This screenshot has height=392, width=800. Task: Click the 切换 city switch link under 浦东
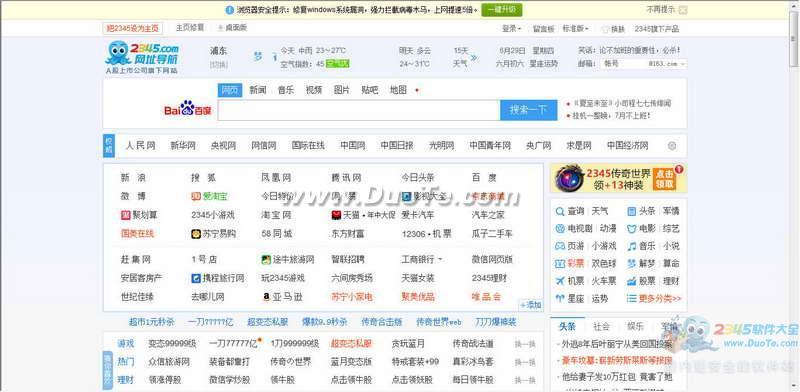(219, 64)
